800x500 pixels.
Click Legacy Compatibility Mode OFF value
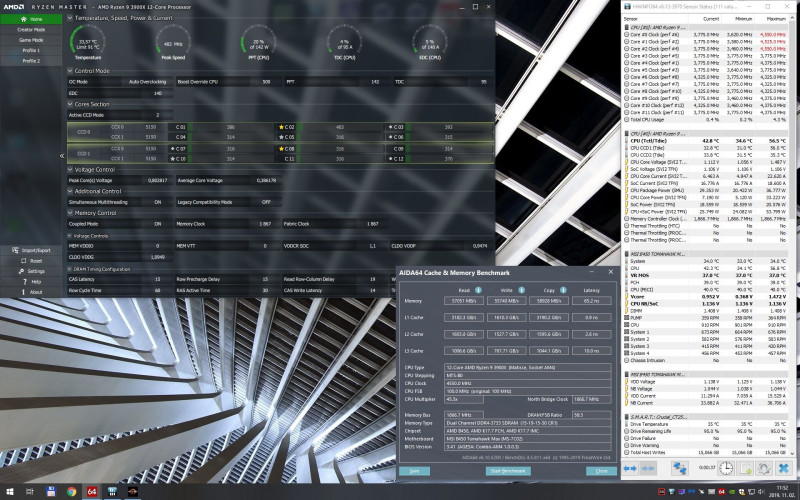pyautogui.click(x=265, y=202)
